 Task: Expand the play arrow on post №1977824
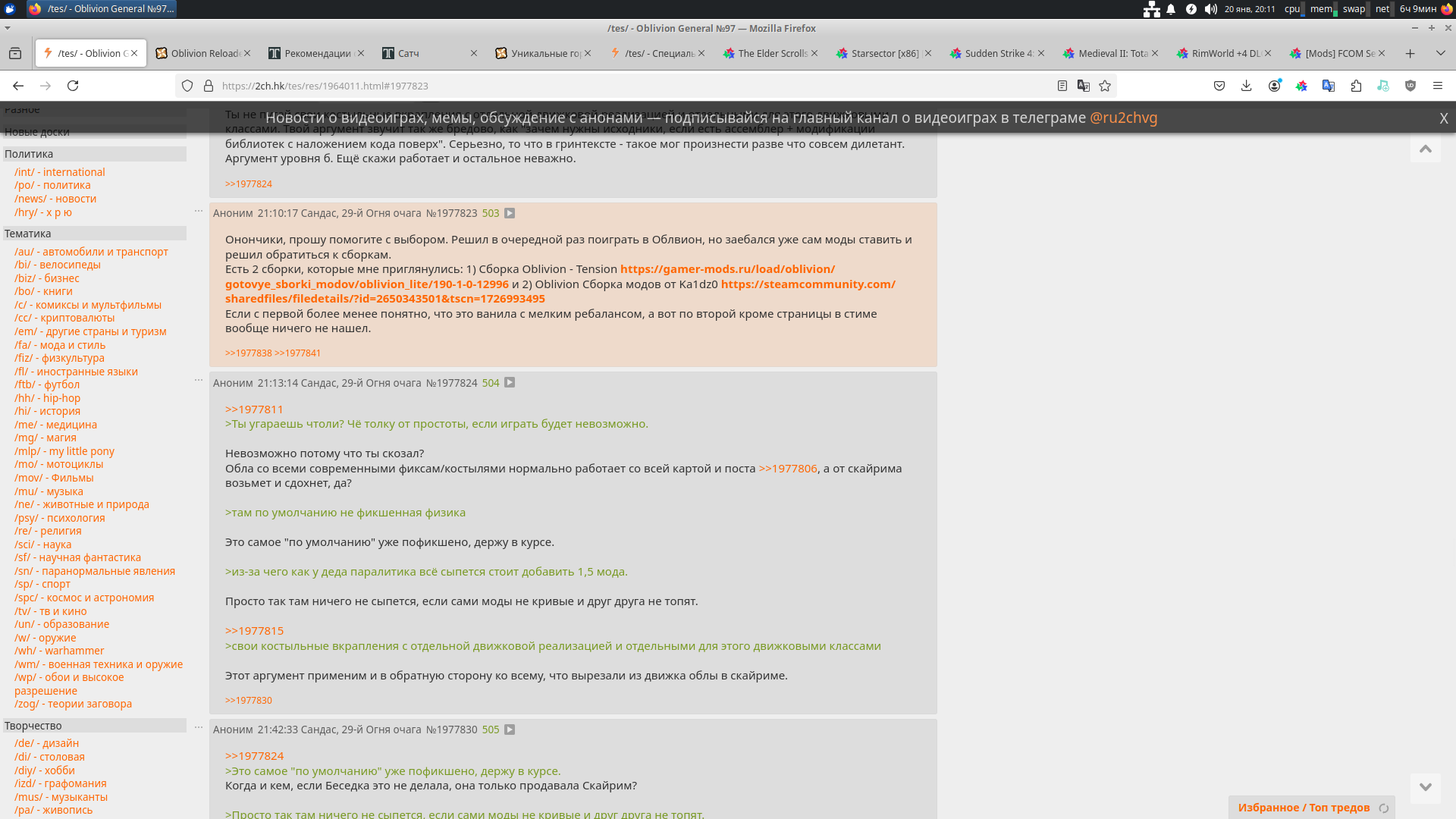pos(510,383)
